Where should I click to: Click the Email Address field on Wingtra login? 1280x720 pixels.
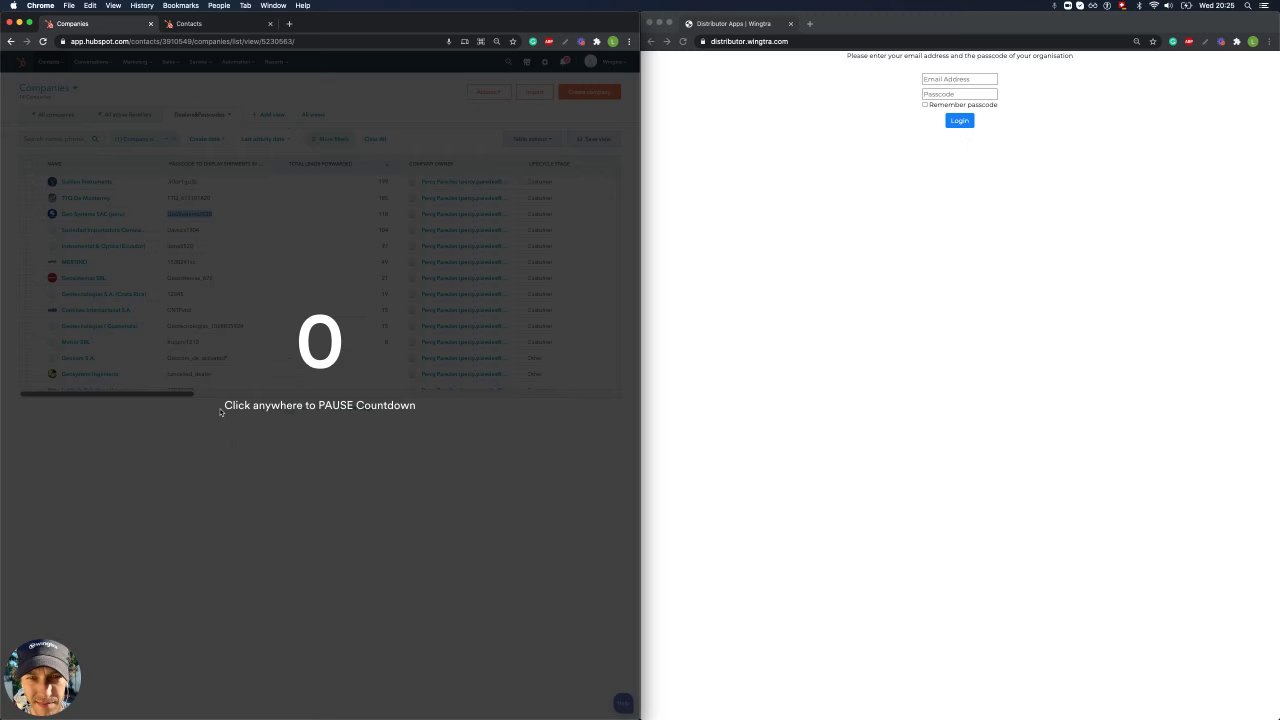959,79
